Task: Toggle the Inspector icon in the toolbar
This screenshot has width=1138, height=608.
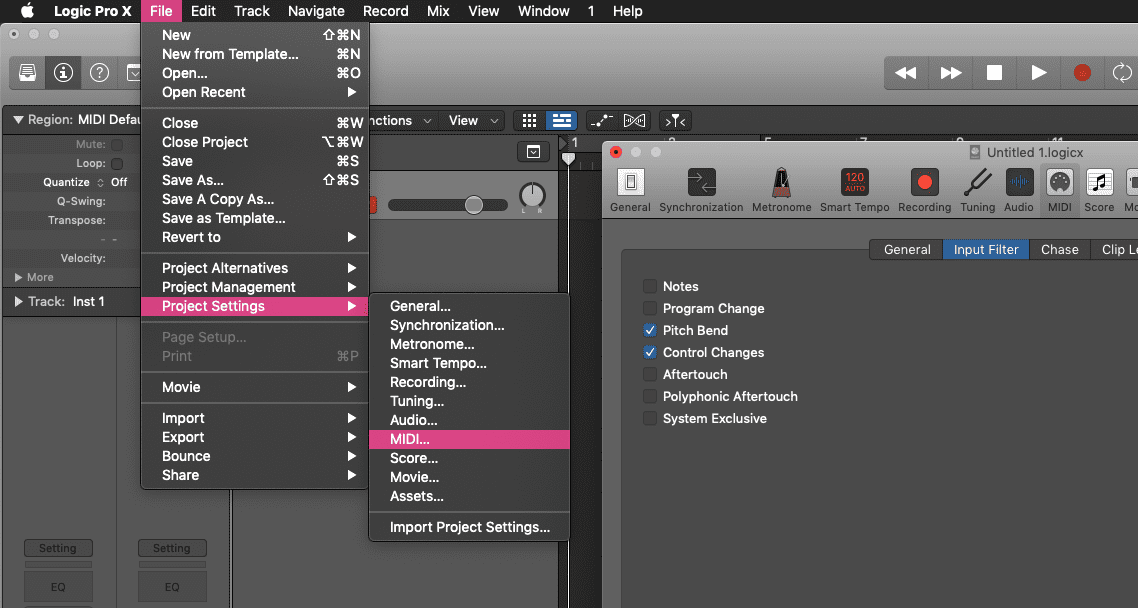Action: click(63, 73)
